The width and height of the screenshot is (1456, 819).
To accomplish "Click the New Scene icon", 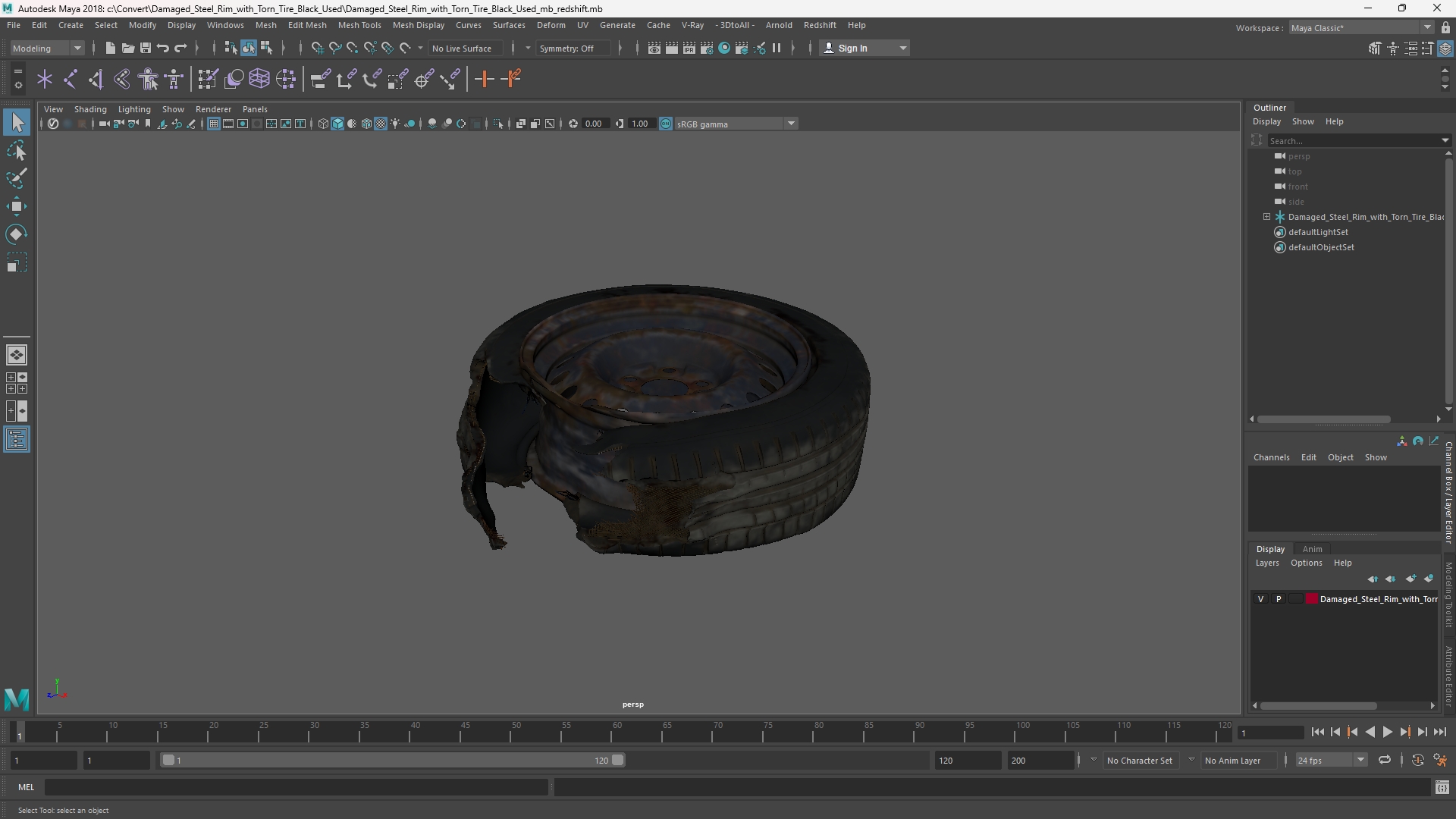I will point(110,48).
